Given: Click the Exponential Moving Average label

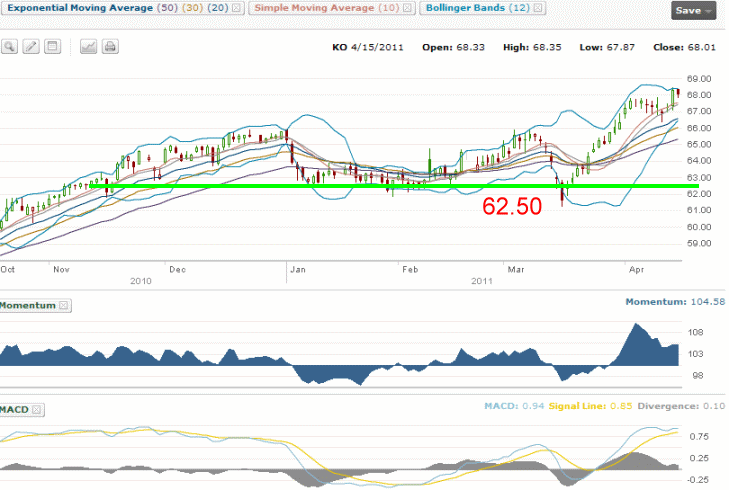Looking at the screenshot, I should 80,8.
